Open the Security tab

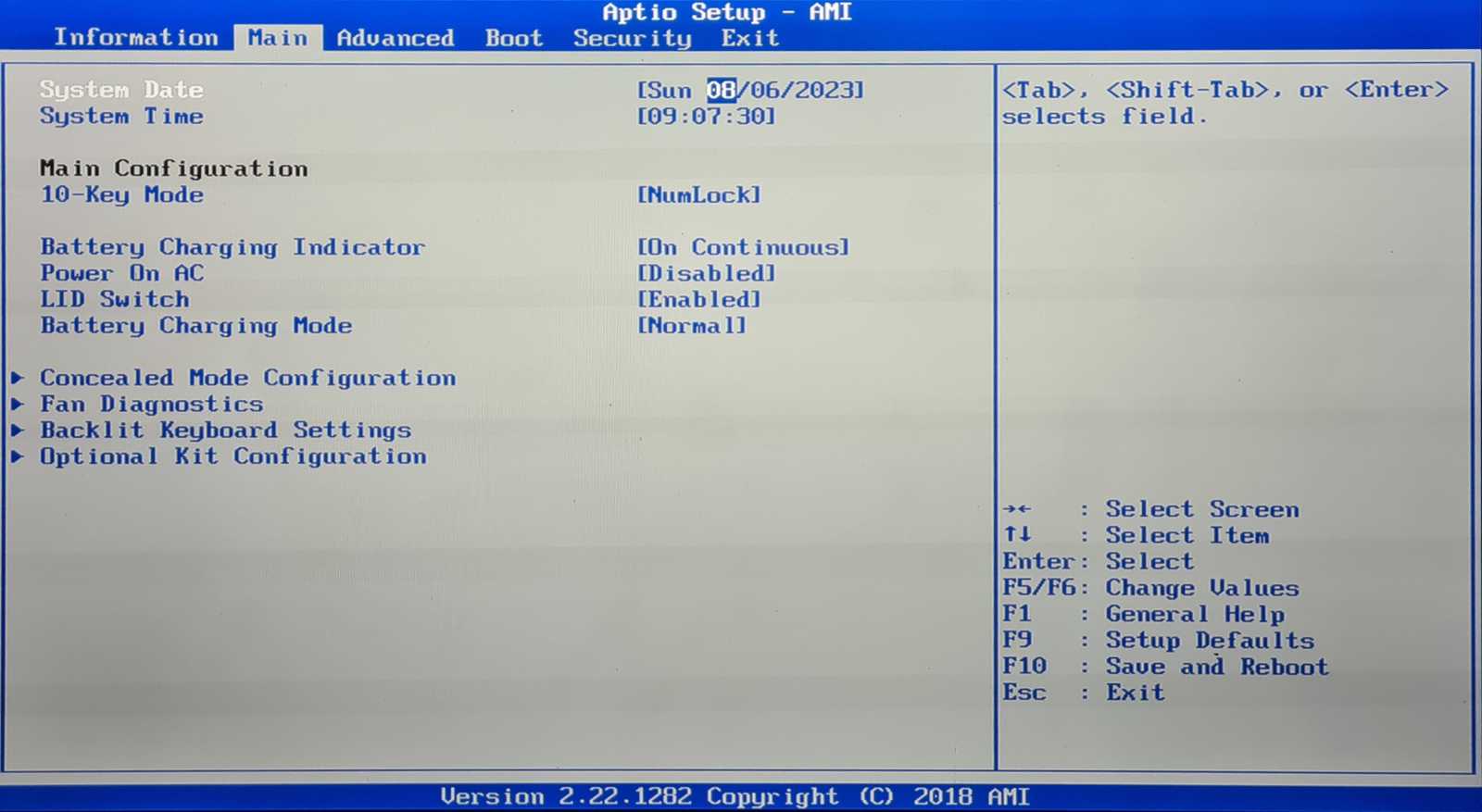(633, 38)
